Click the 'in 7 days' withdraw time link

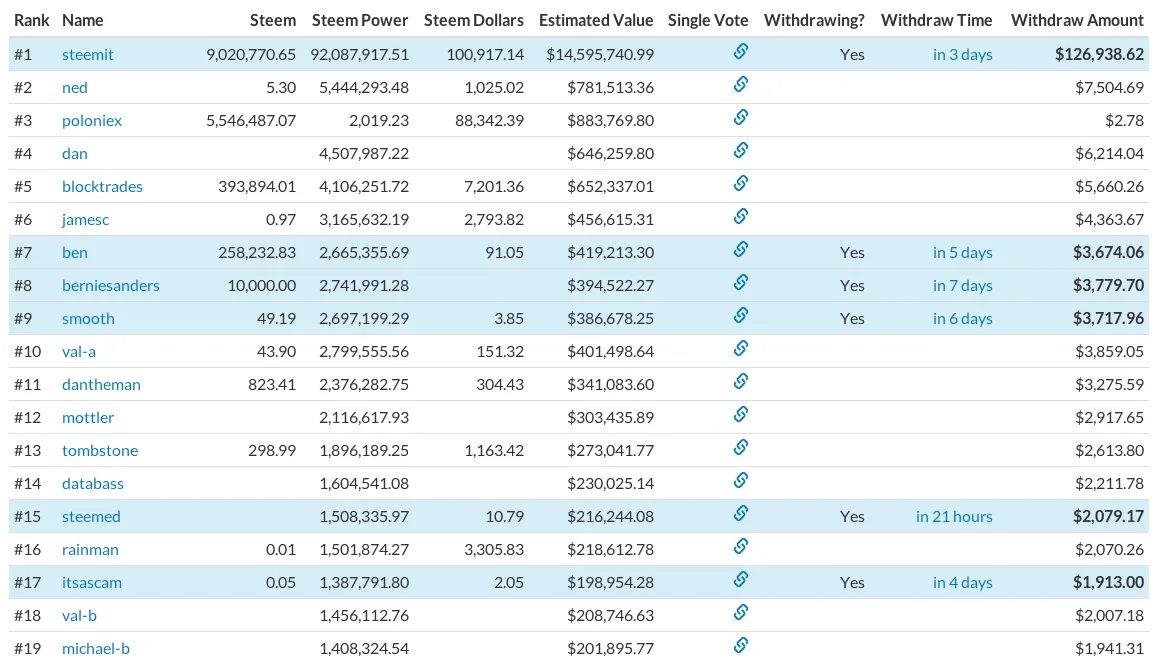point(962,286)
